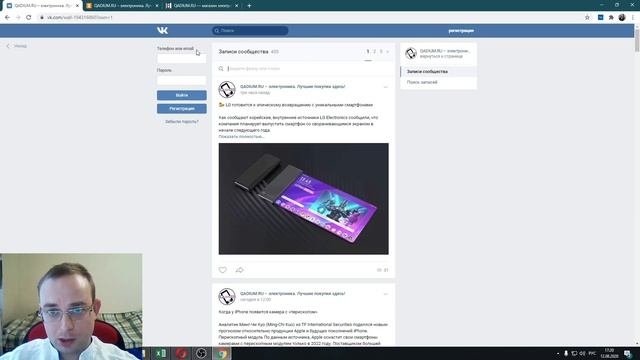The image size is (640, 360).
Task: Open the rollable smartphone post image
Action: click(304, 199)
